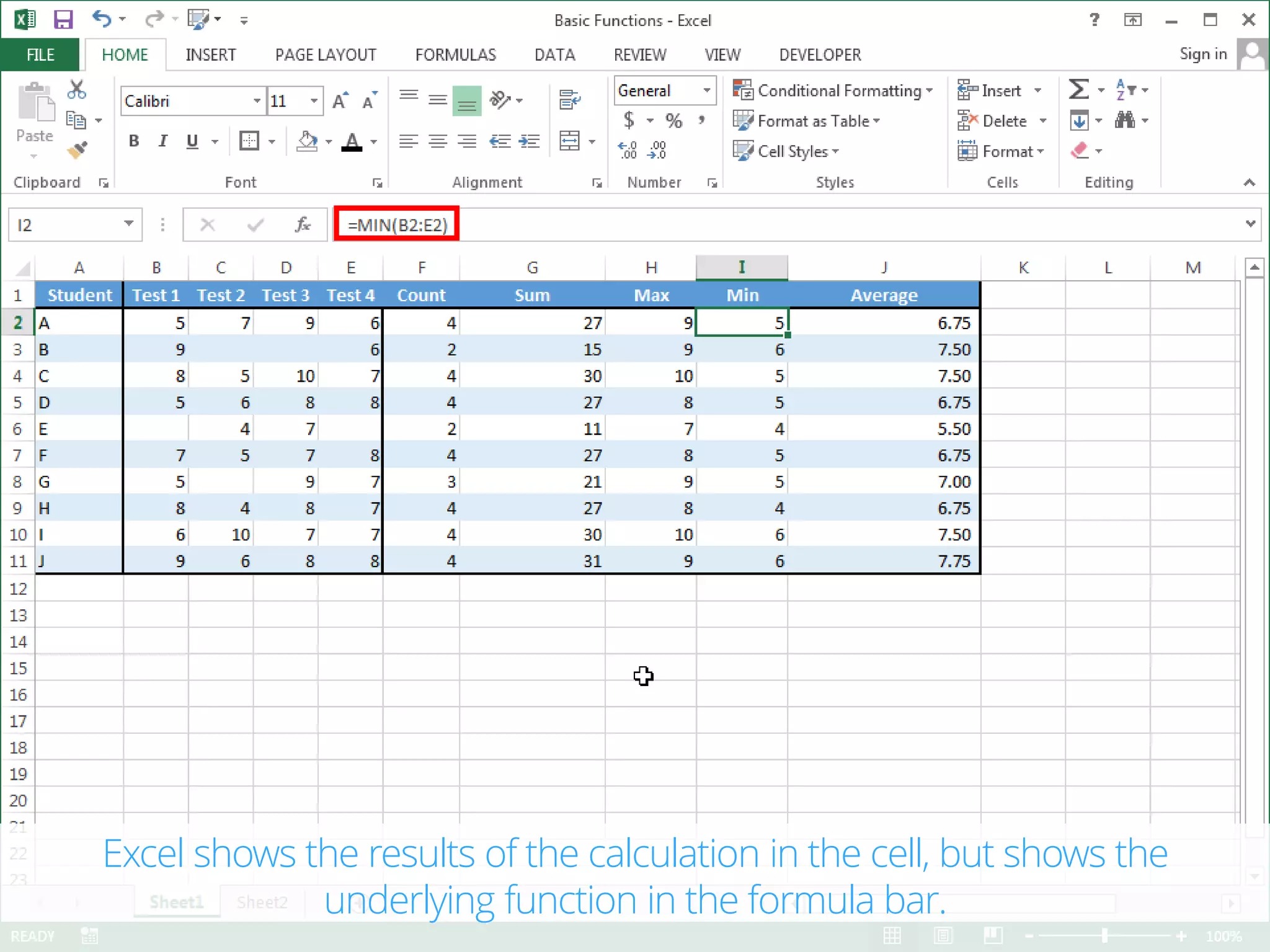The width and height of the screenshot is (1270, 952).
Task: Switch to the FORMULAS tab
Action: point(456,55)
